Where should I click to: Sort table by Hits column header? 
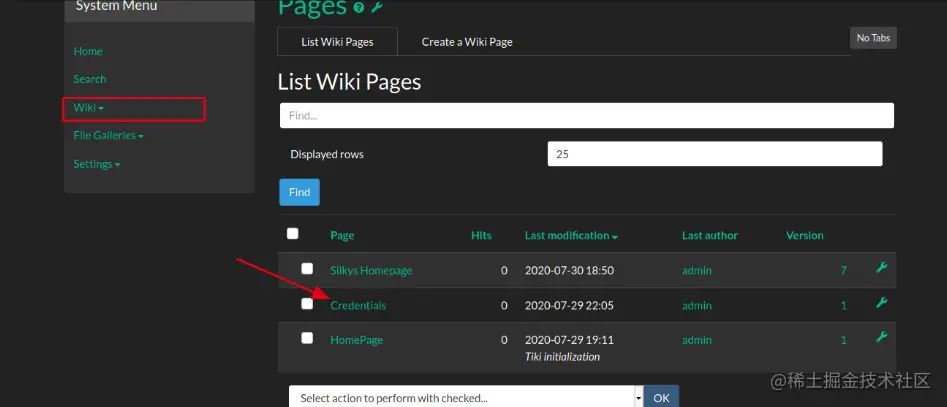point(481,236)
